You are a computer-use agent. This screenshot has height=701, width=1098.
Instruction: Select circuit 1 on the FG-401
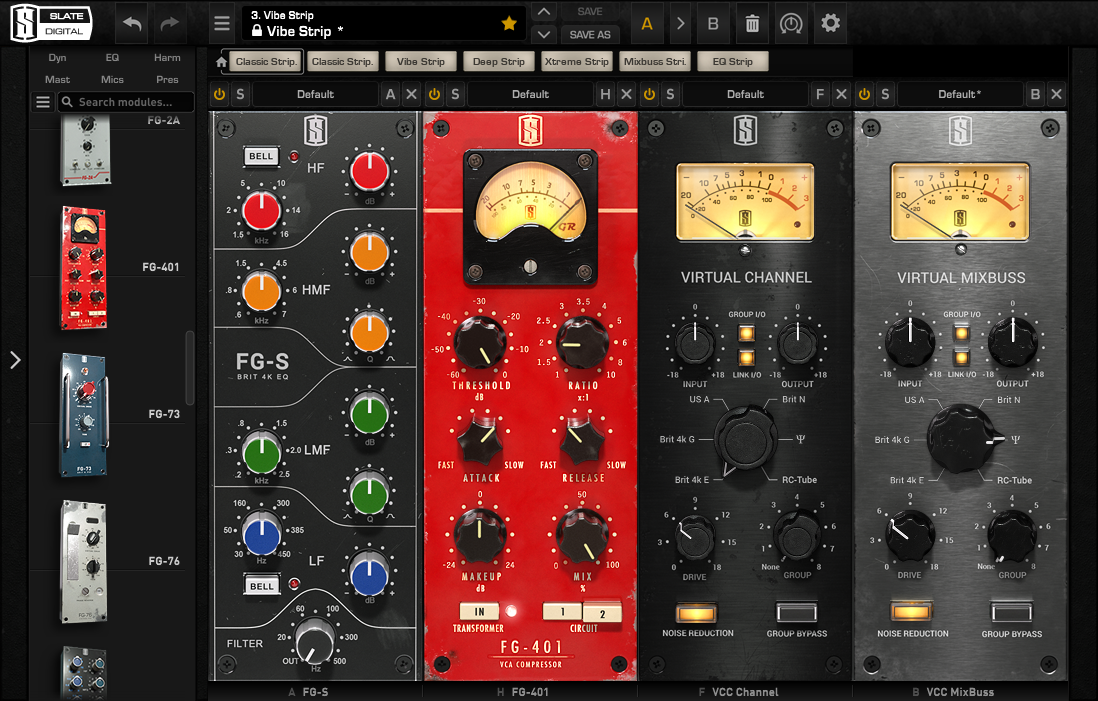(x=562, y=611)
